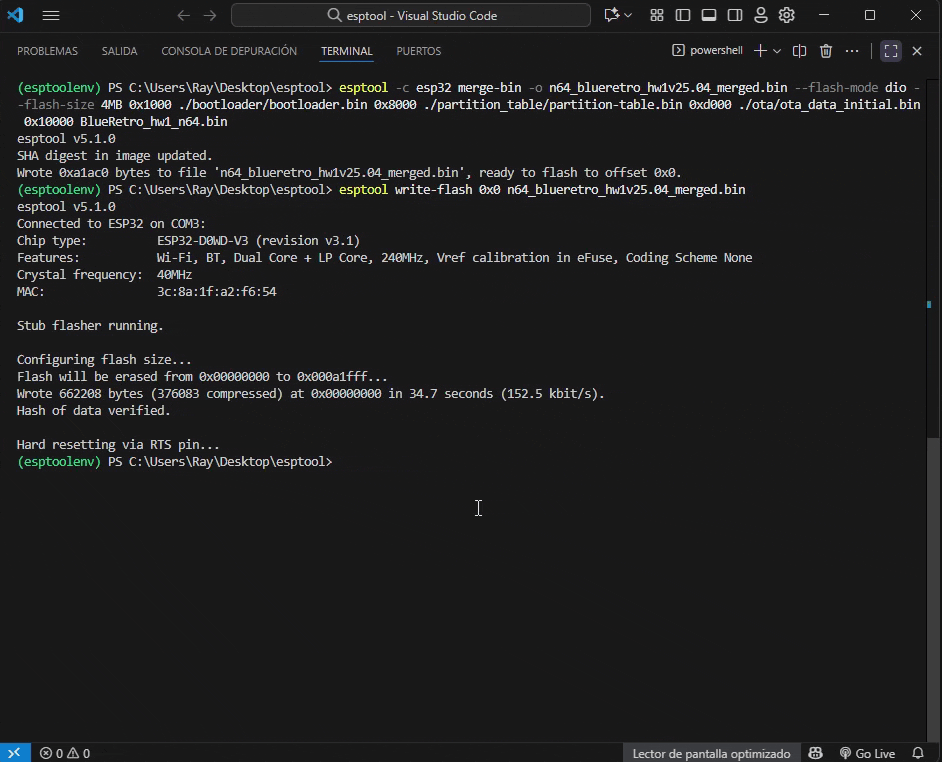
Task: Switch to the CONSOLA DE DEPURACIÓN tab
Action: (x=229, y=51)
